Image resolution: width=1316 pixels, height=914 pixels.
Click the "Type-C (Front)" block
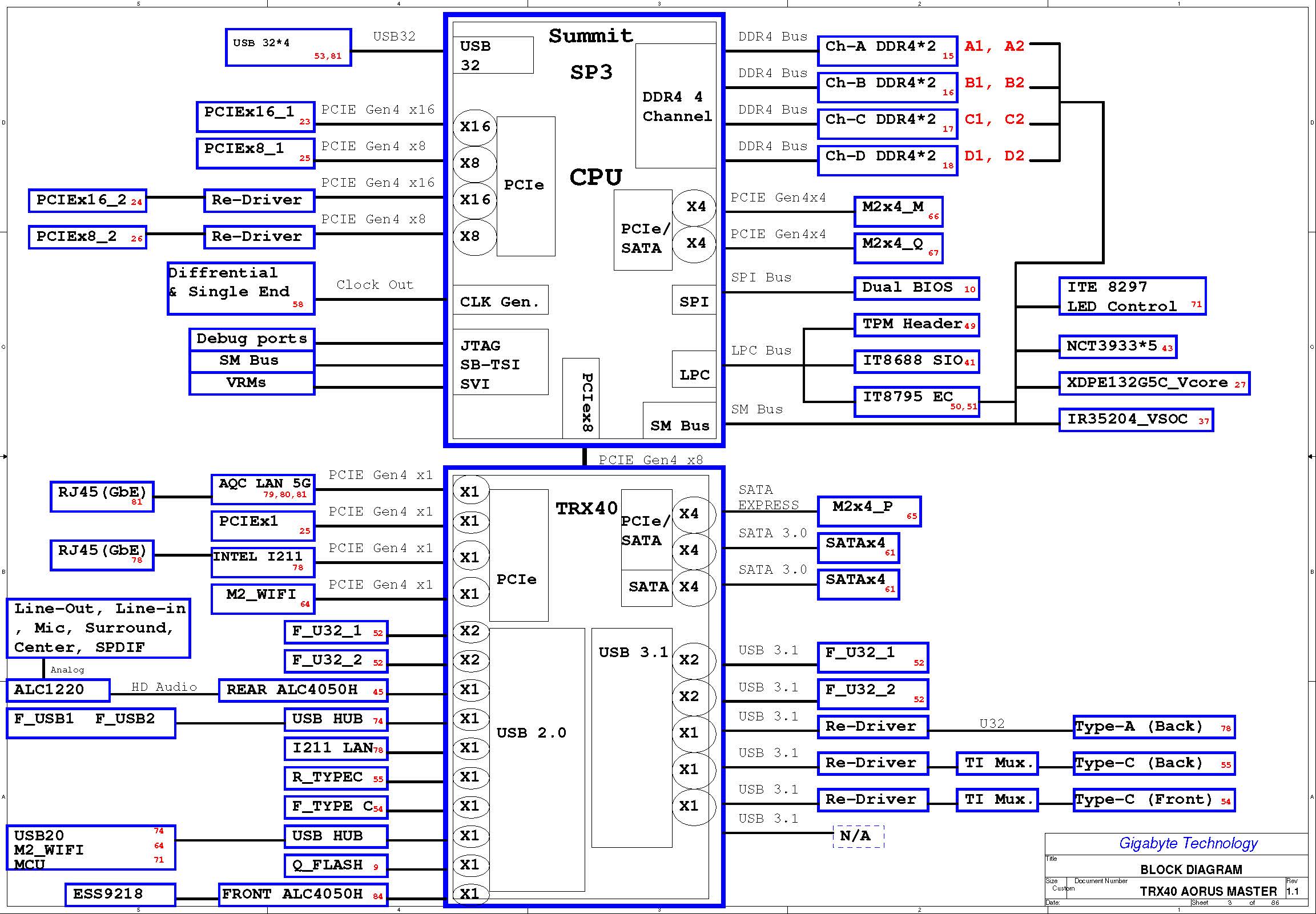coord(1154,800)
